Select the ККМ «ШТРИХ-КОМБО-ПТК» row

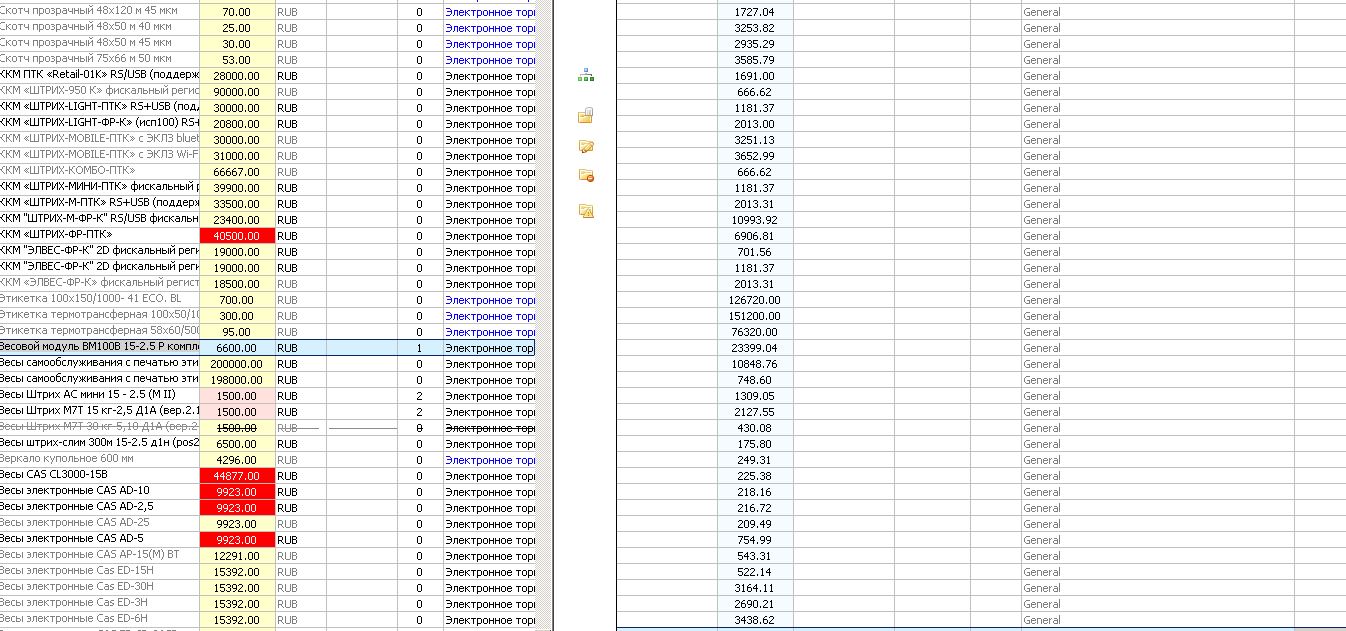pos(268,172)
